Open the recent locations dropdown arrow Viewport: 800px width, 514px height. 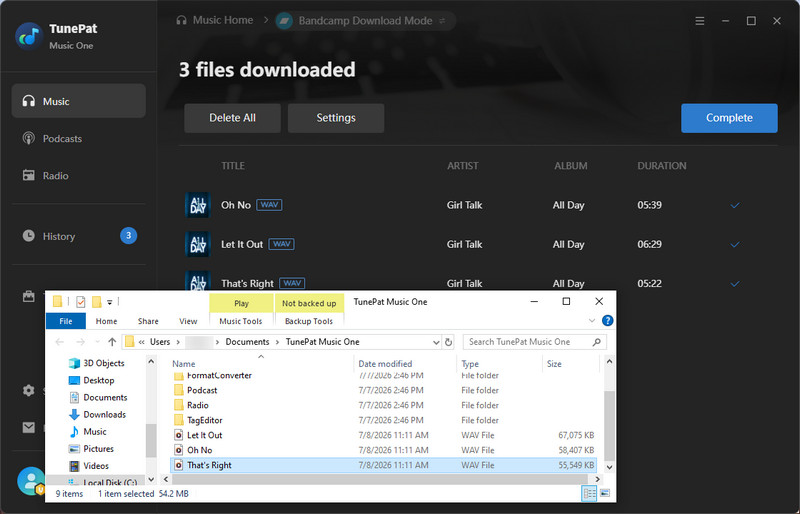pyautogui.click(x=97, y=342)
